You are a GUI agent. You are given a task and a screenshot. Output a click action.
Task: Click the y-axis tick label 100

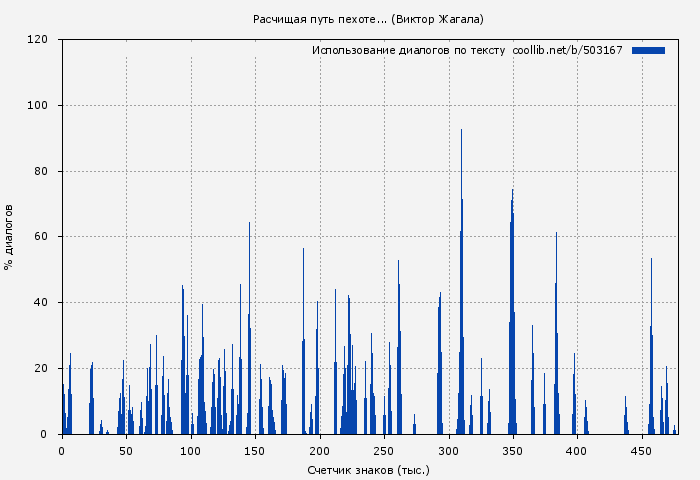click(x=38, y=106)
